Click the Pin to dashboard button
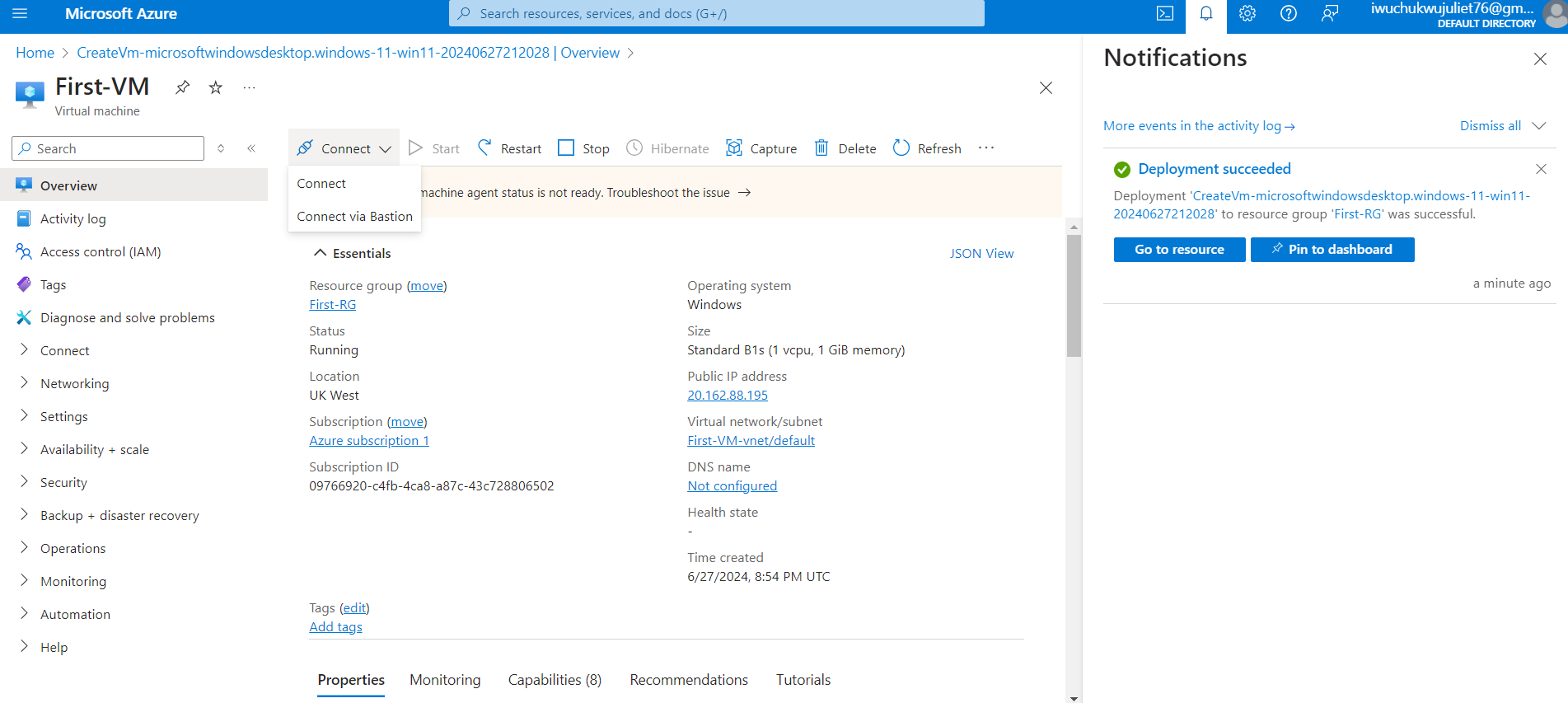 tap(1332, 250)
